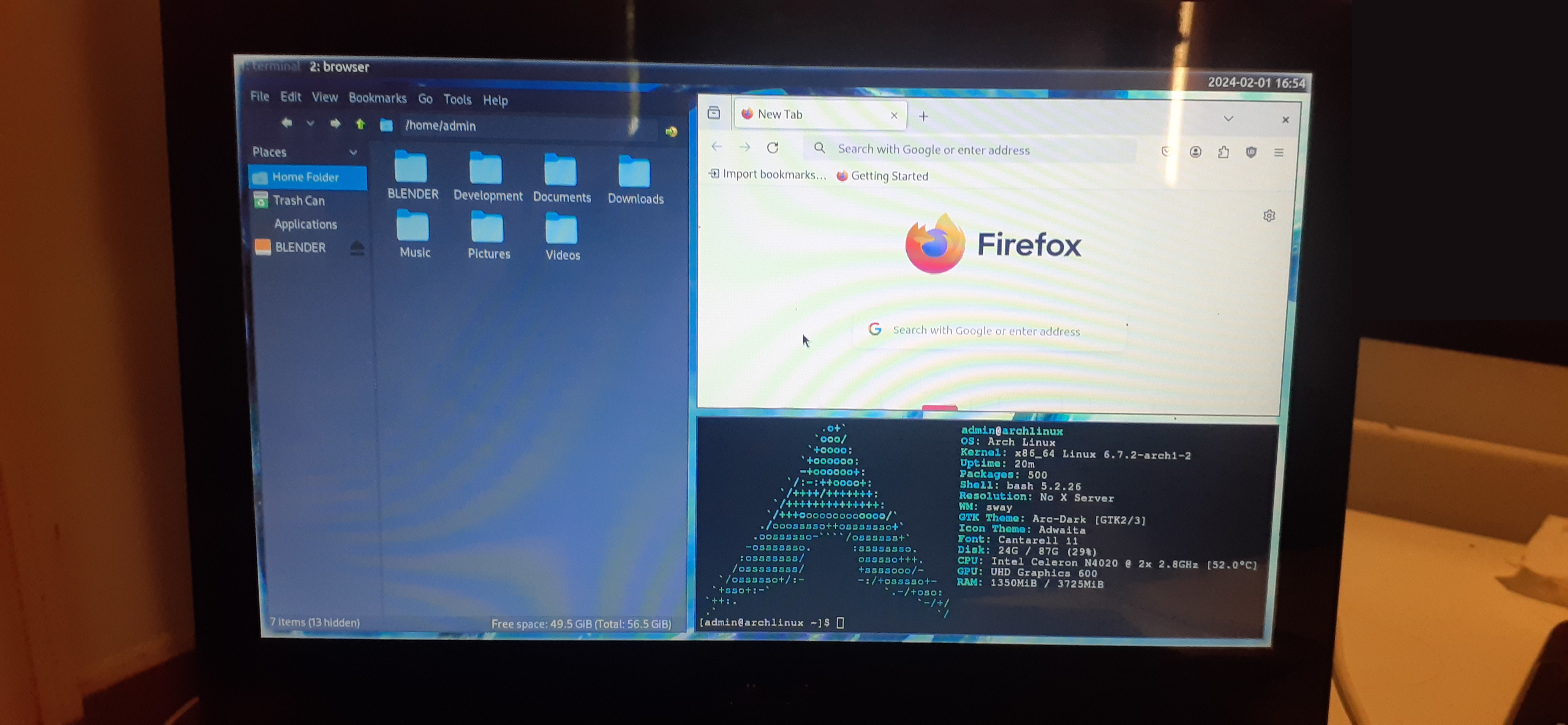Open the list all tabs chevron

click(1228, 119)
